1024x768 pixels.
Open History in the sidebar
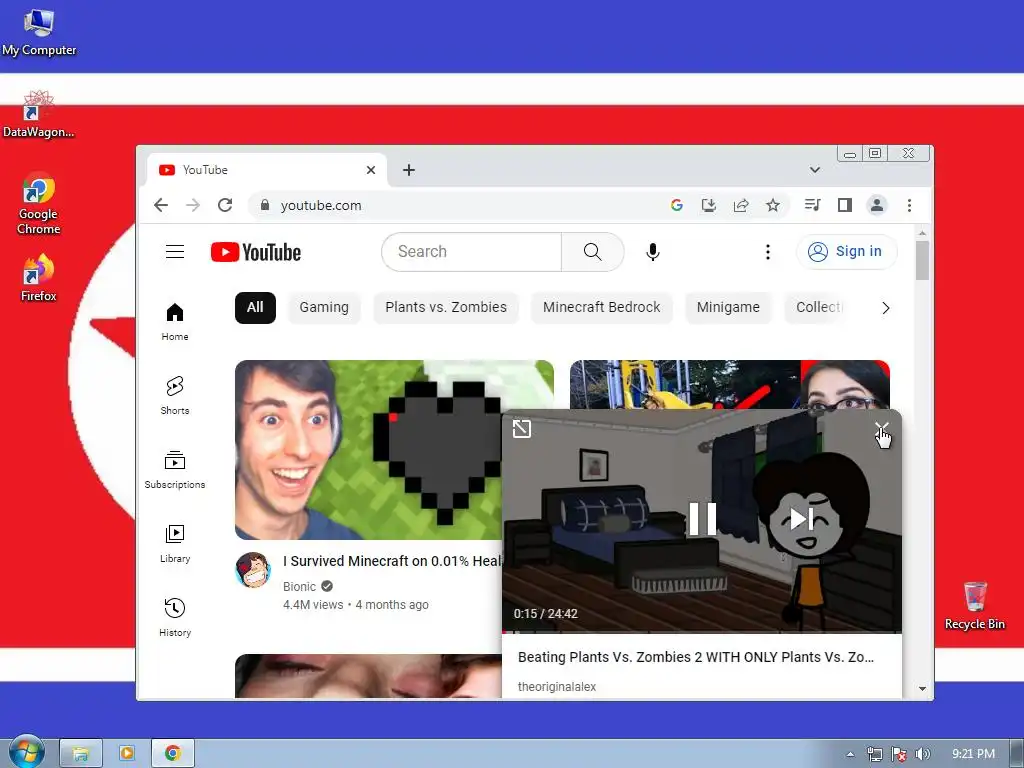[175, 618]
